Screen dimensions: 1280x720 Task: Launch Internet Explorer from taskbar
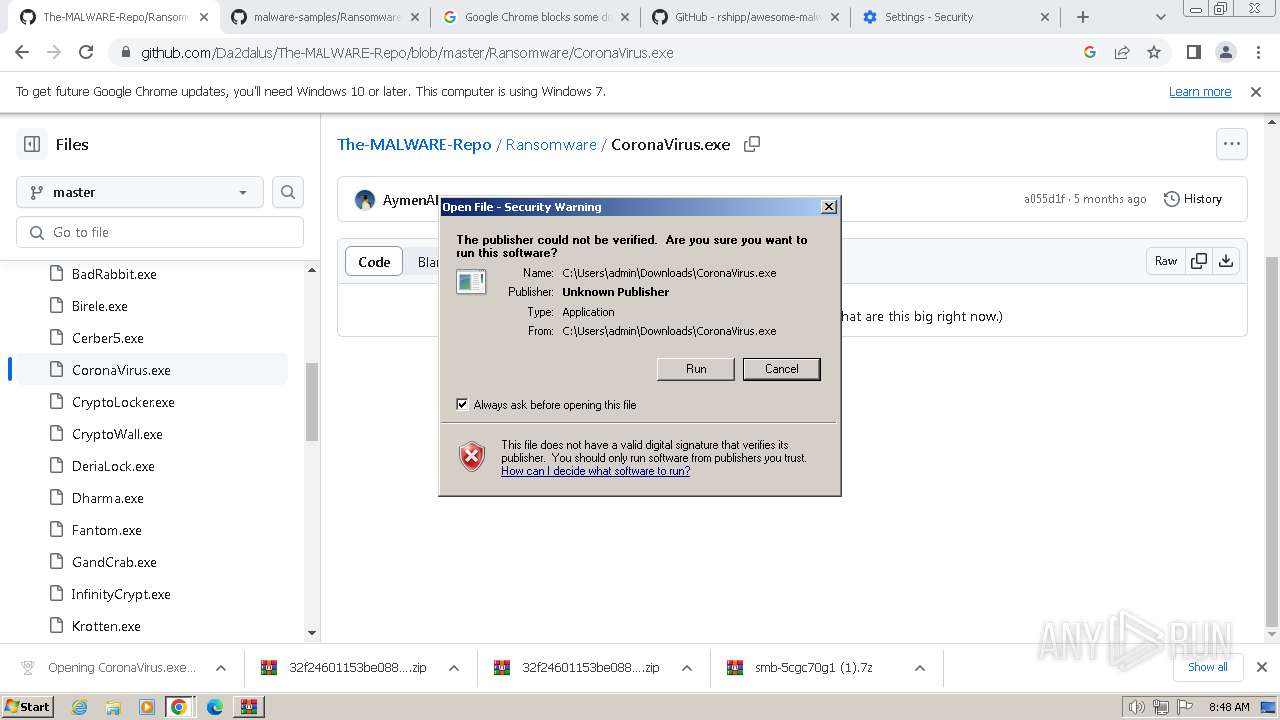80,707
